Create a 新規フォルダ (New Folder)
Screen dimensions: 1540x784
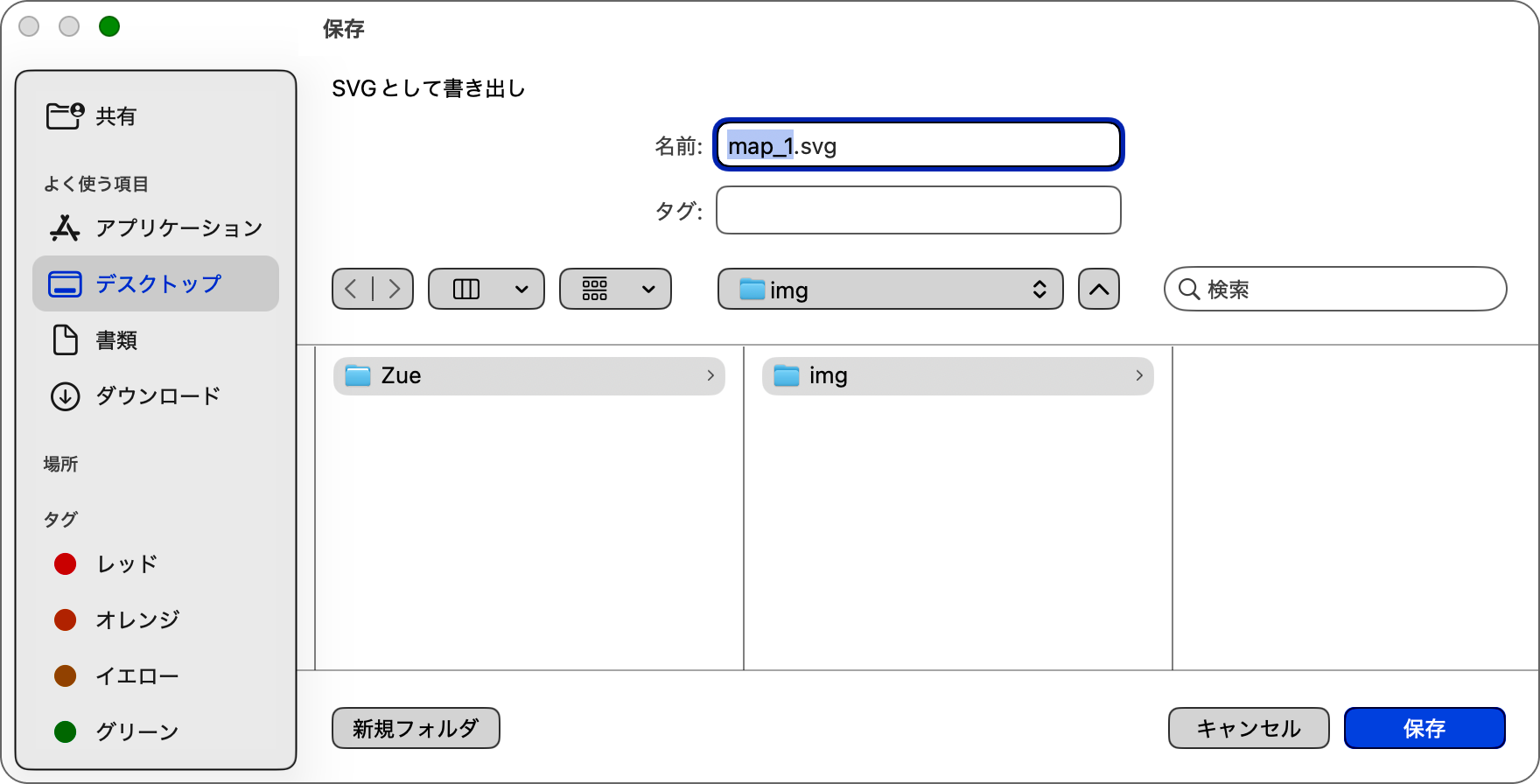pos(416,727)
